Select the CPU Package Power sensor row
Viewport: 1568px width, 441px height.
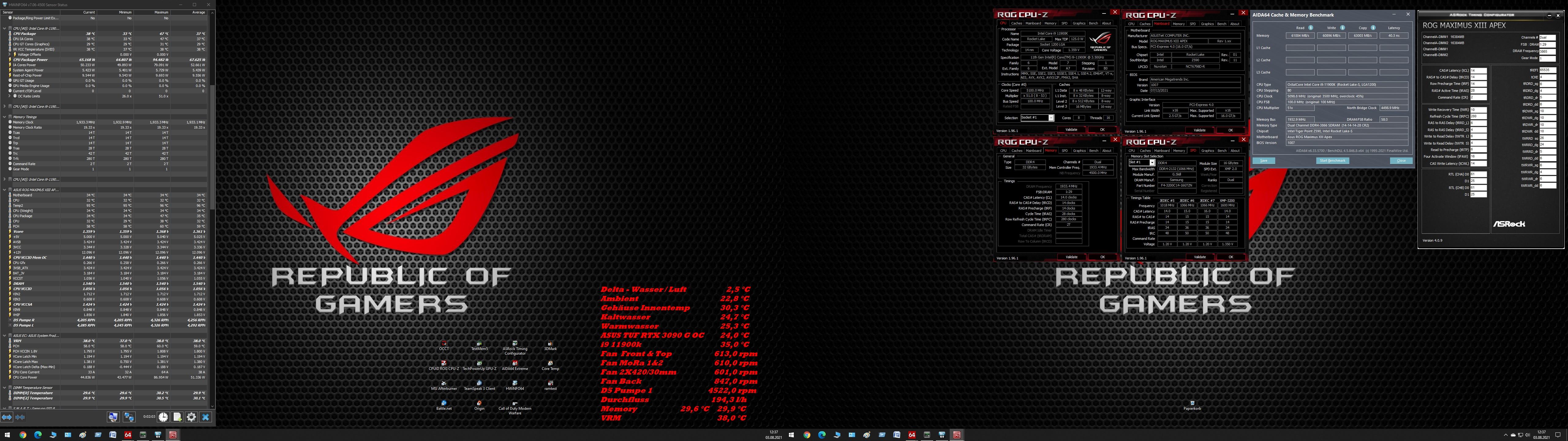(104, 60)
